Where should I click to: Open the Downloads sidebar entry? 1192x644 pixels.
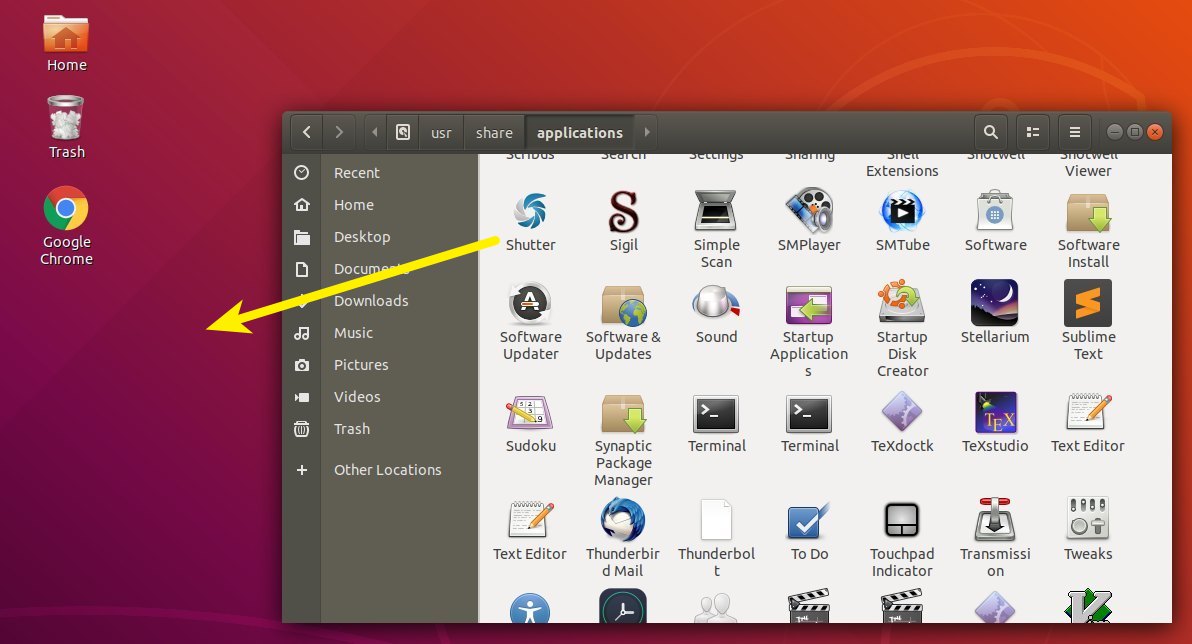point(371,301)
